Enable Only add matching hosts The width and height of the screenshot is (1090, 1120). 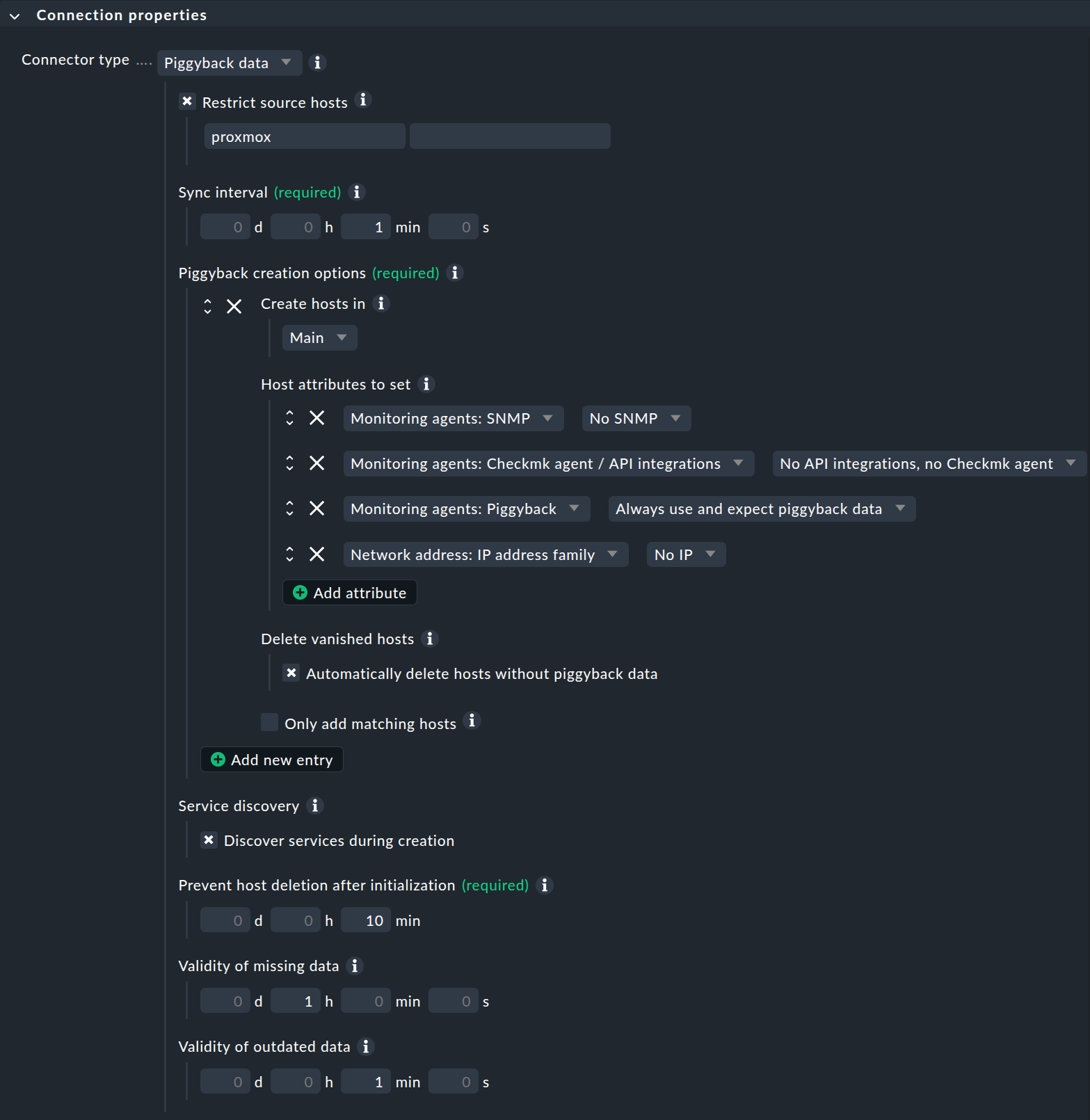point(269,722)
